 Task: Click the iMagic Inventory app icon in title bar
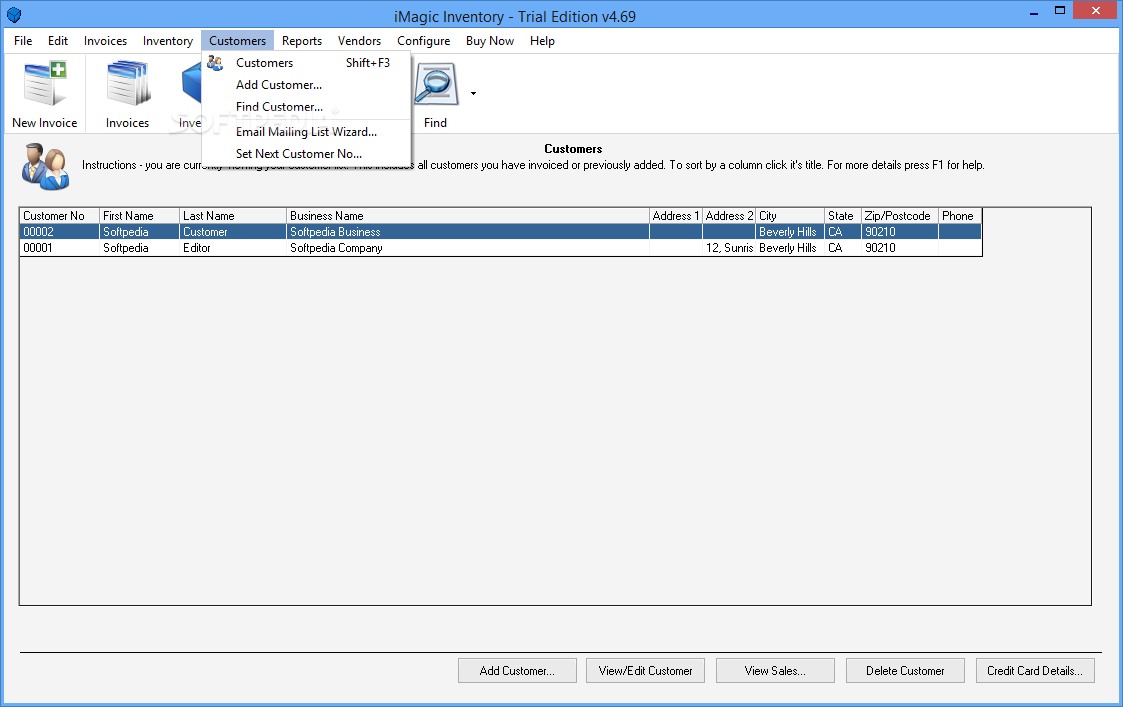[x=14, y=15]
